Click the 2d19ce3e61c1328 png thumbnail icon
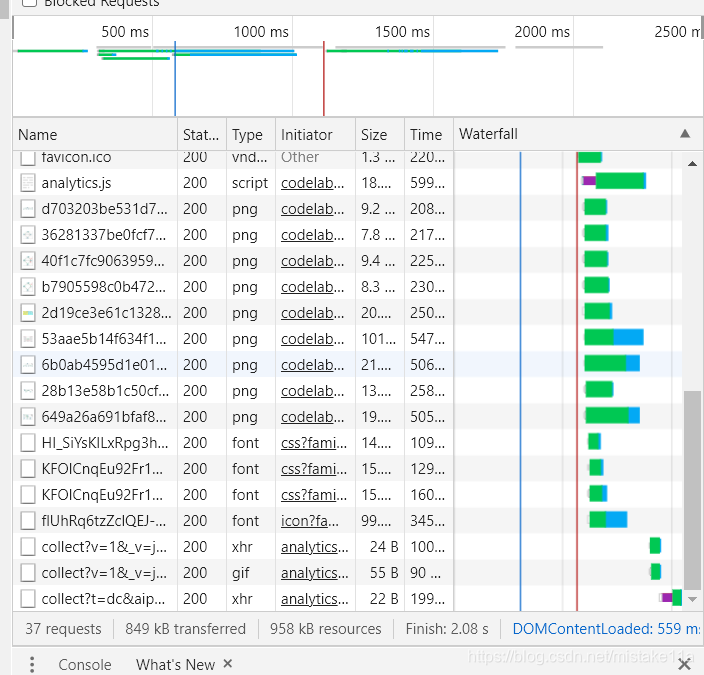 pyautogui.click(x=28, y=313)
